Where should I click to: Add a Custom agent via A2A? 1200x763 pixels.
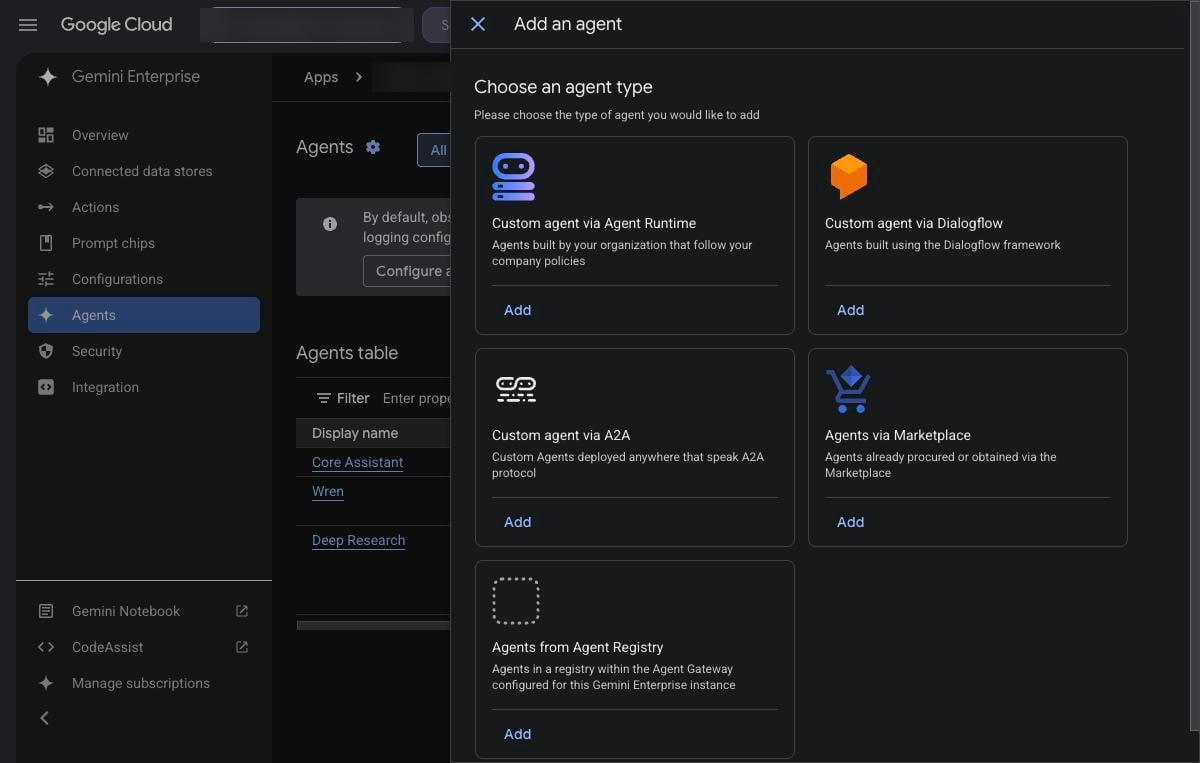coord(517,522)
